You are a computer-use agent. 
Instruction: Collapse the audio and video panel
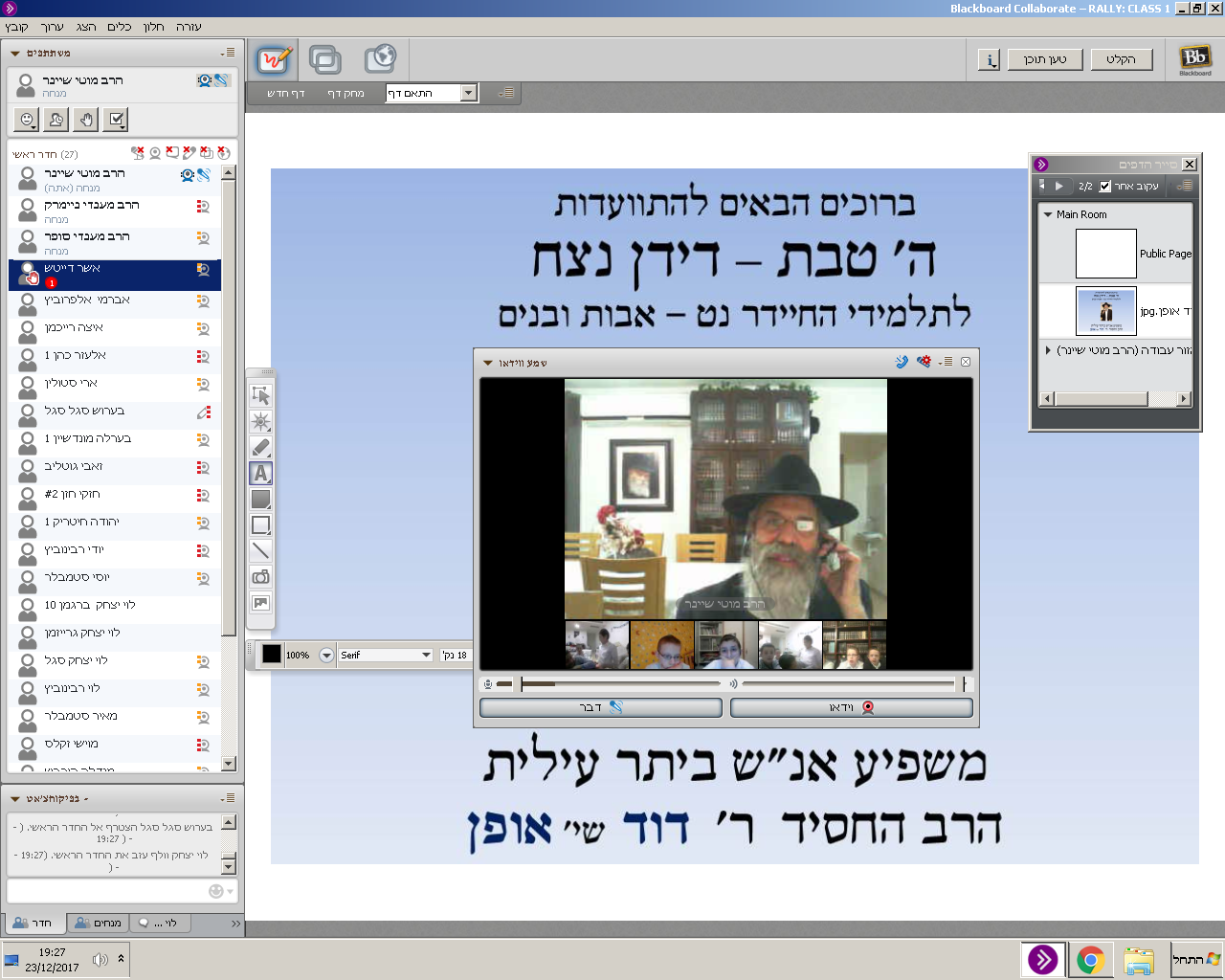point(488,363)
